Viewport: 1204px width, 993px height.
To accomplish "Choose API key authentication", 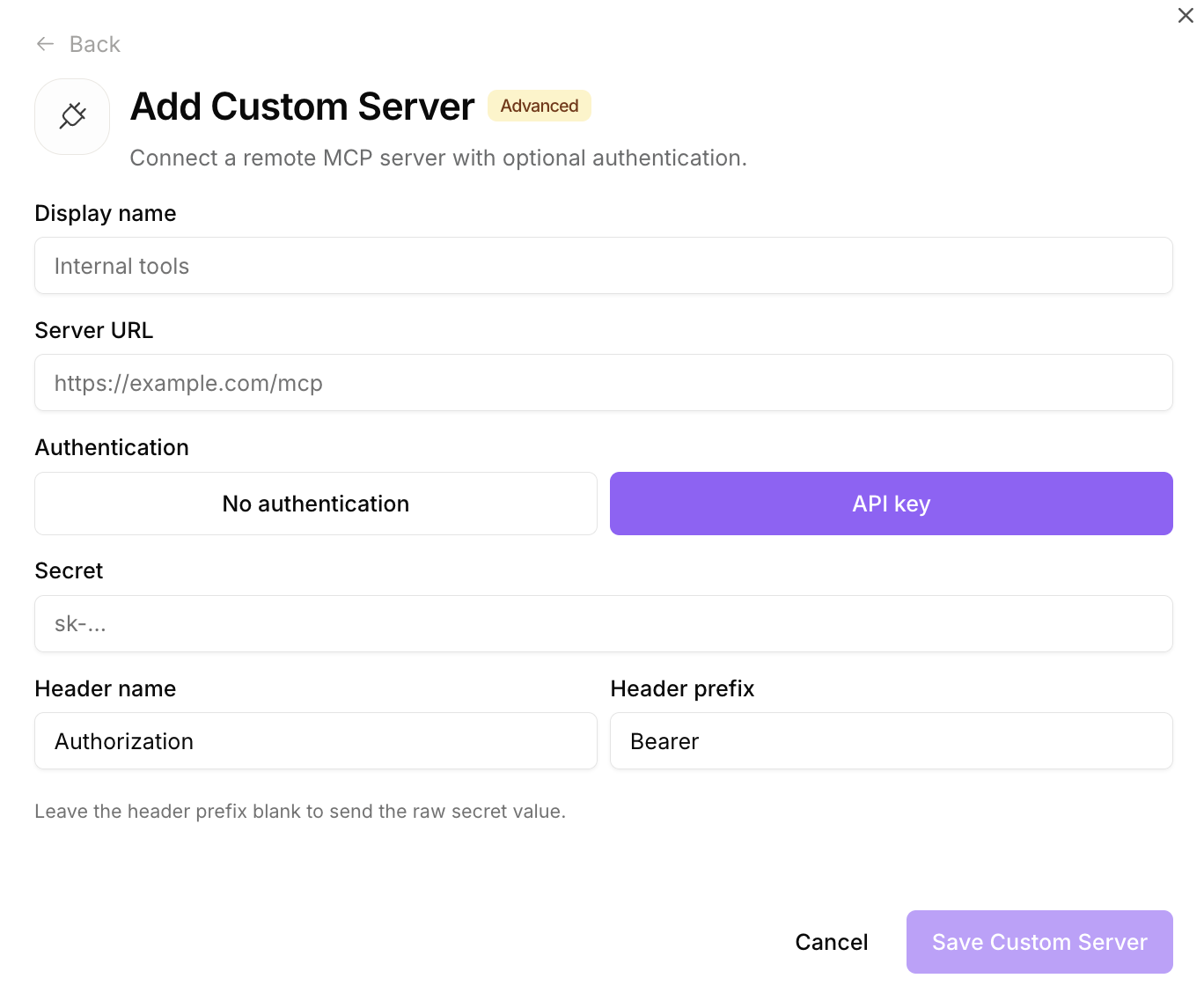I will click(891, 504).
